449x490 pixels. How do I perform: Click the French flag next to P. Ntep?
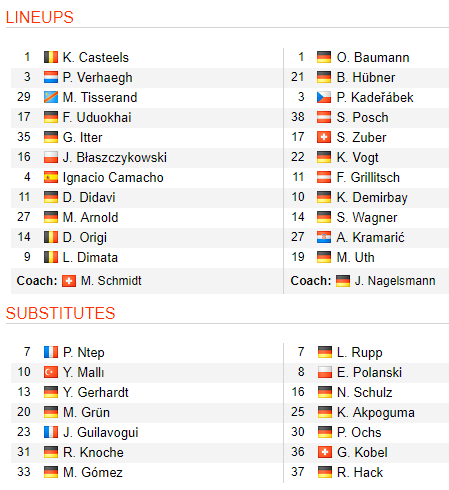(x=51, y=352)
